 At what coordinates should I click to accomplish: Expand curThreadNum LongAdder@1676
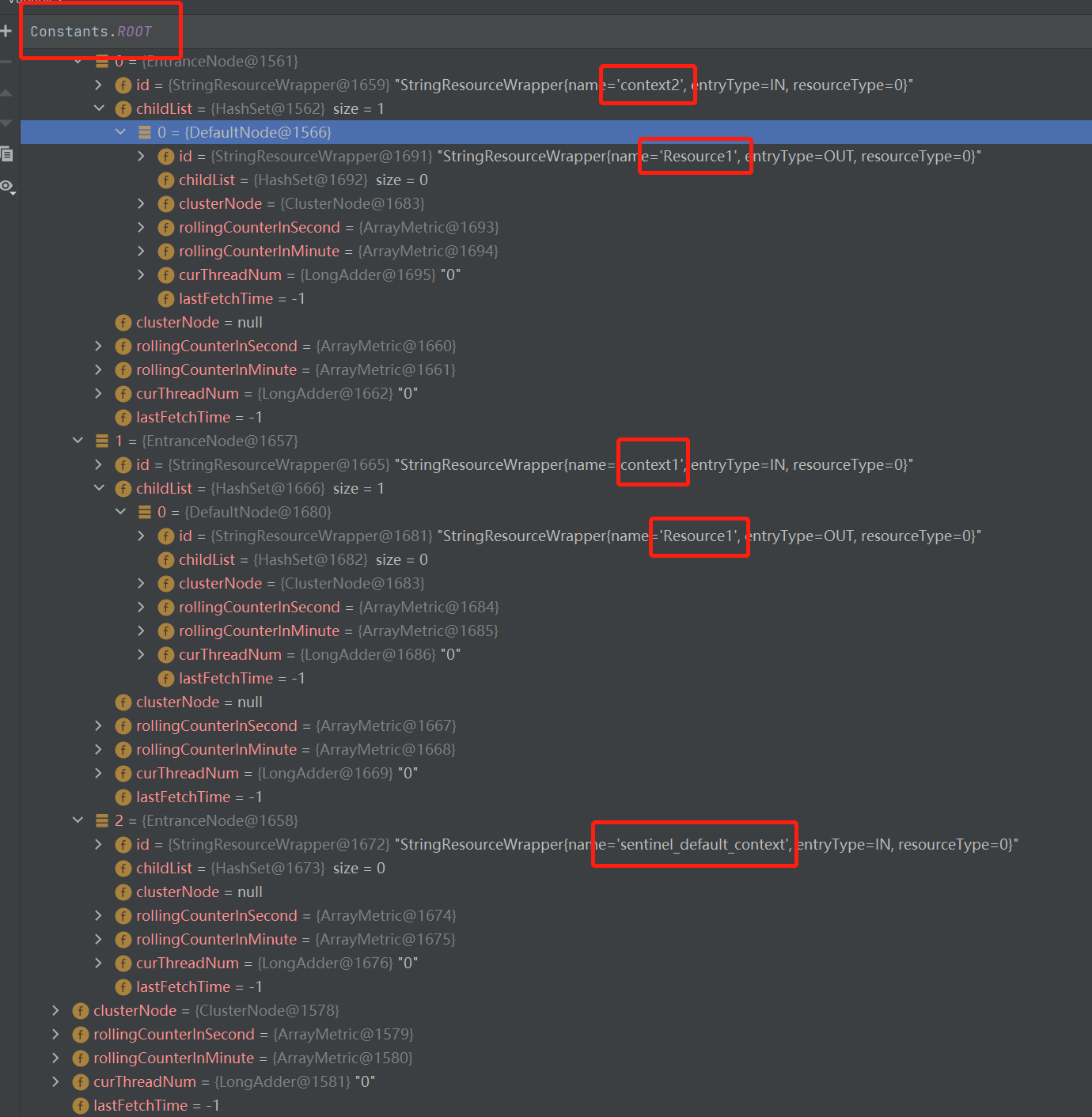(x=98, y=963)
